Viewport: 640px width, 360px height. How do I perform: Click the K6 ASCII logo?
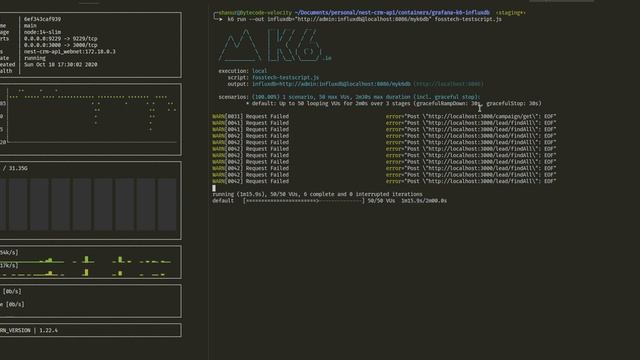click(x=275, y=45)
